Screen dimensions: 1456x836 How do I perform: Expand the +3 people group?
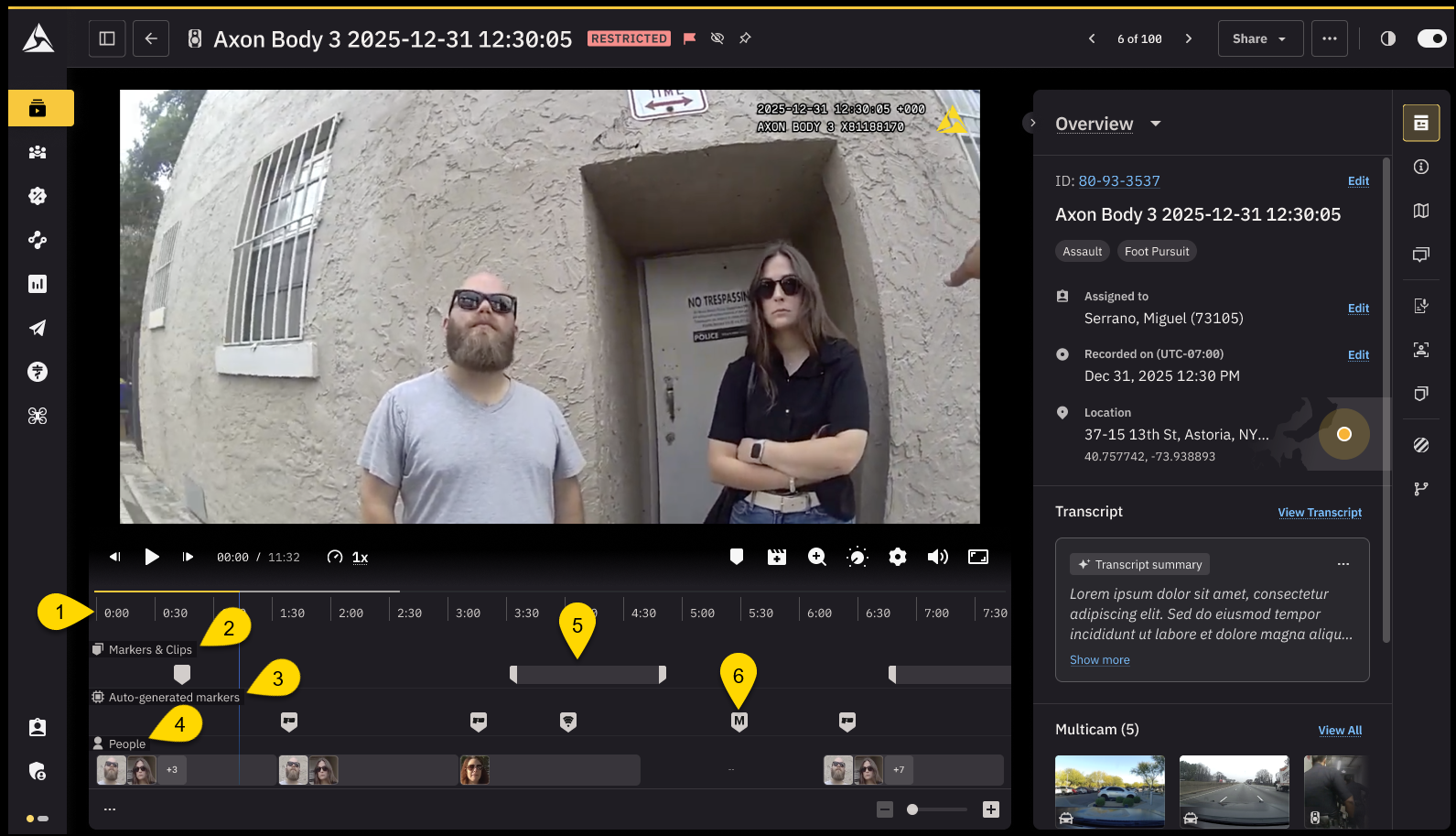(172, 770)
